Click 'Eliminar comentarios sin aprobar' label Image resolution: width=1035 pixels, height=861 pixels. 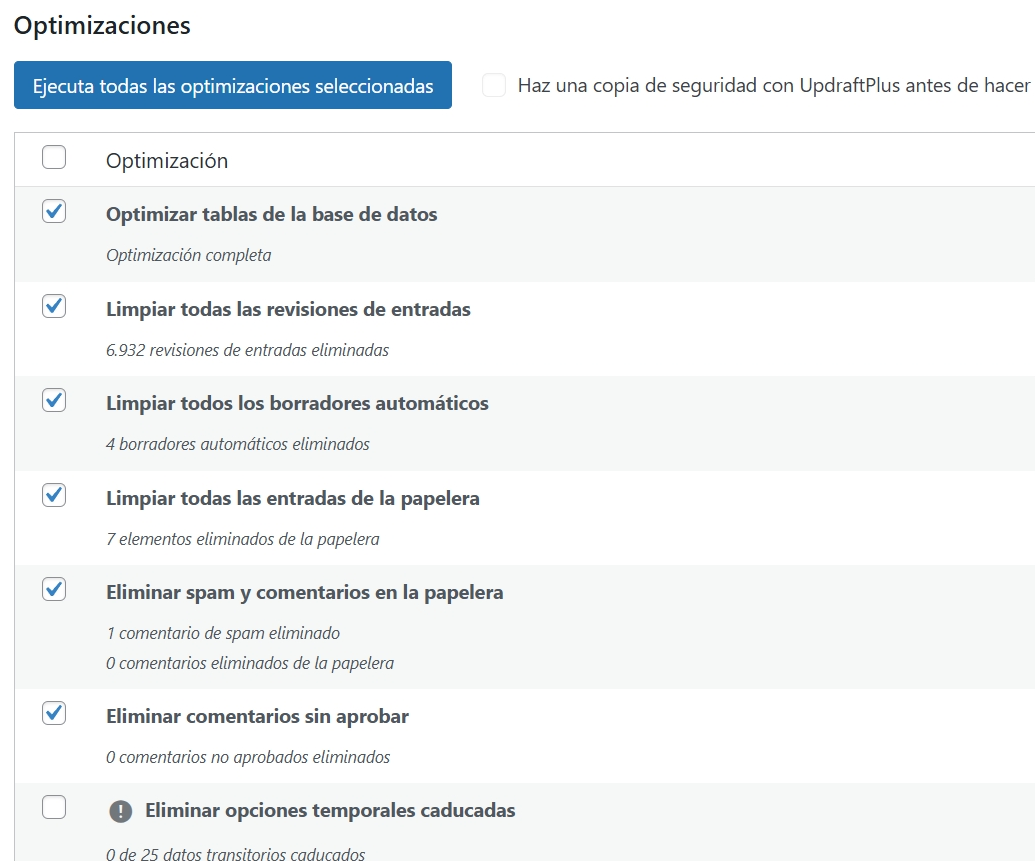pyautogui.click(x=257, y=716)
